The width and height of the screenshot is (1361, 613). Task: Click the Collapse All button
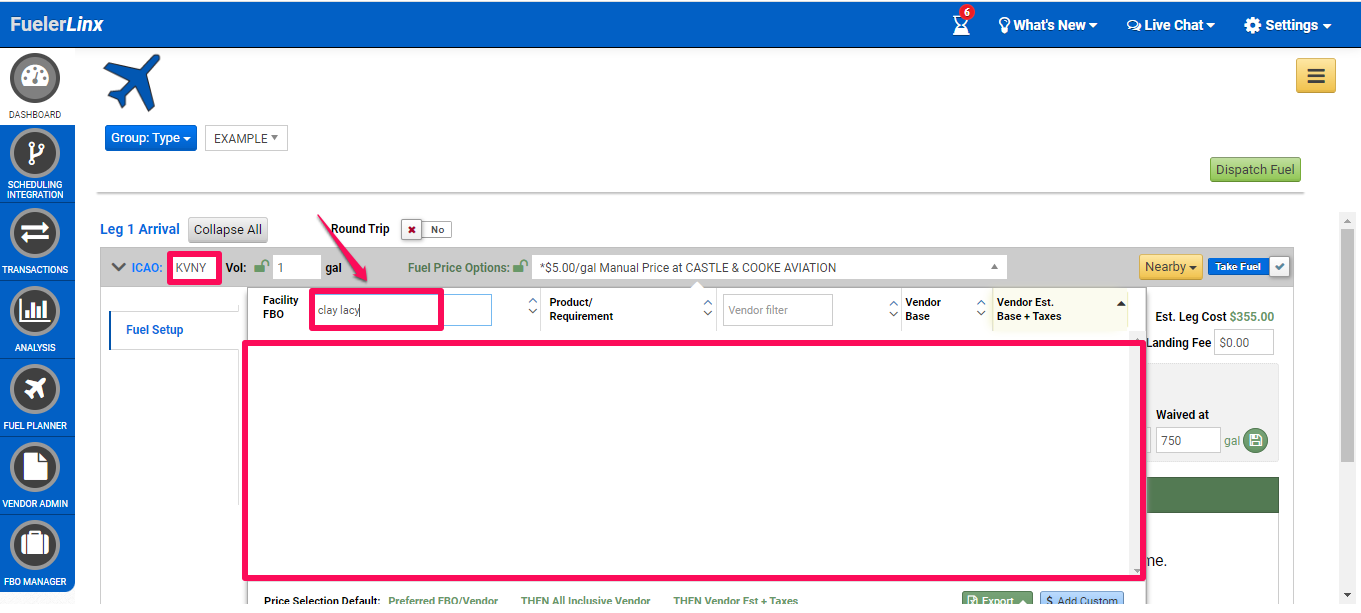[x=228, y=230]
